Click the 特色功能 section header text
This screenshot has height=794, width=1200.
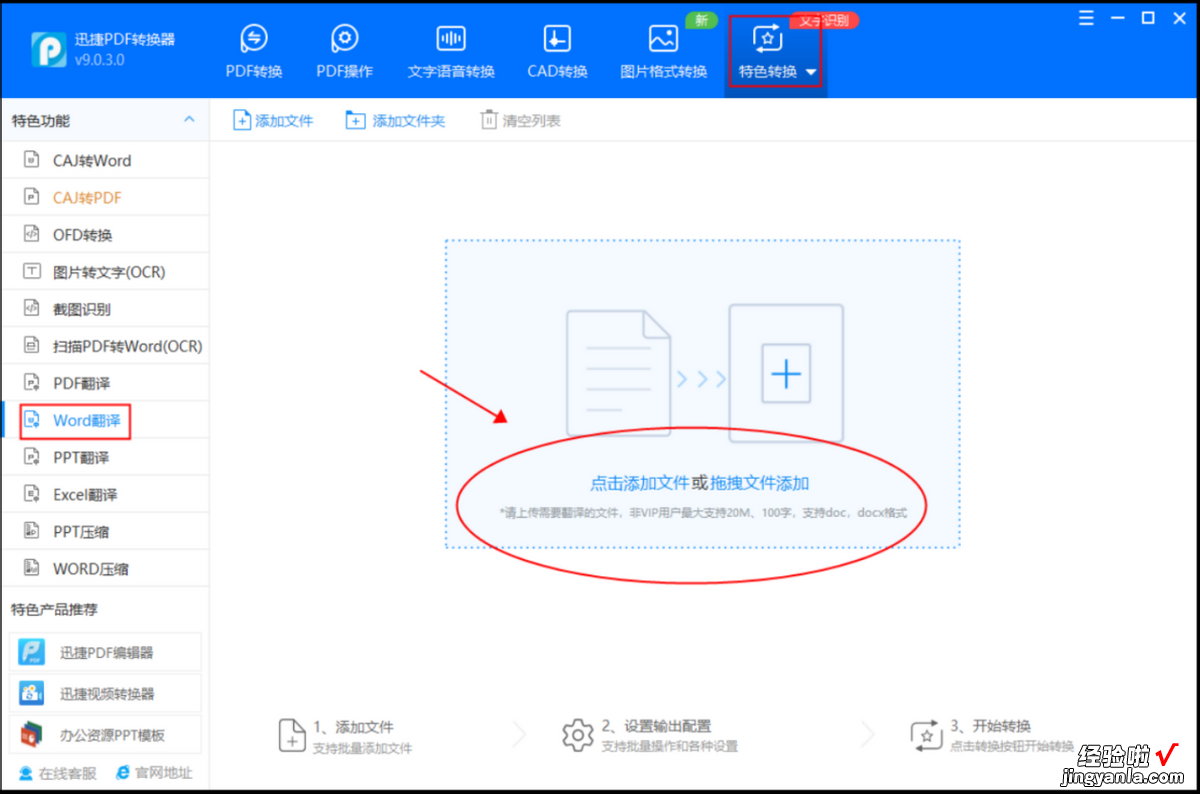41,120
